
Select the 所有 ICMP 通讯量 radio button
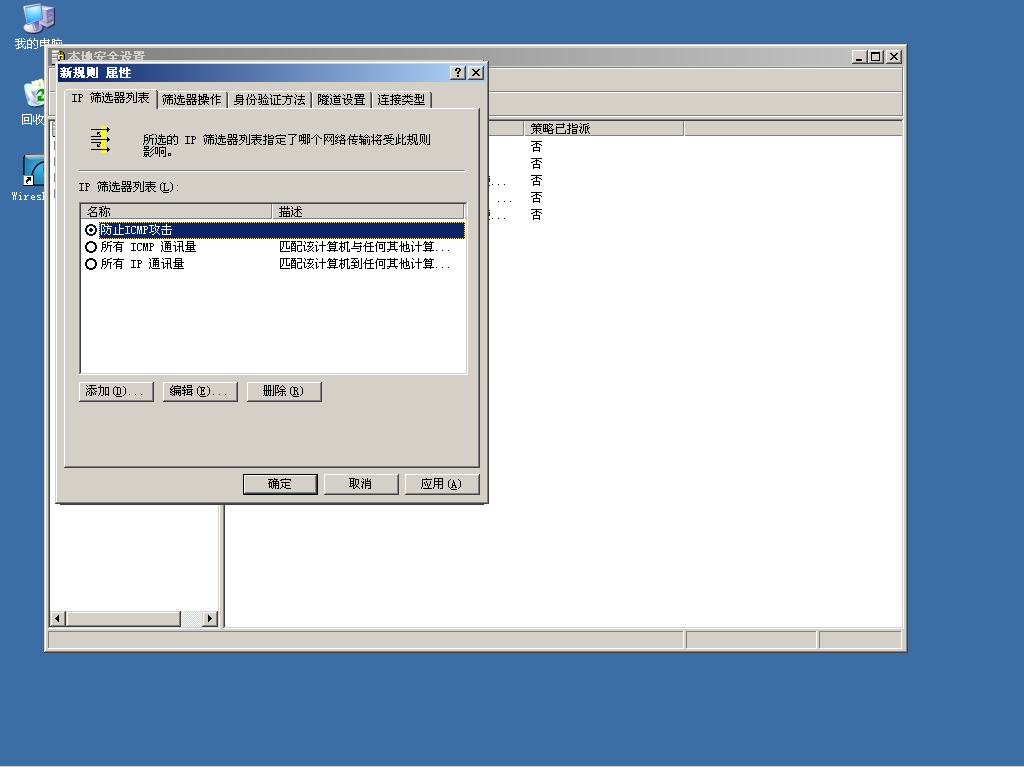(x=91, y=247)
